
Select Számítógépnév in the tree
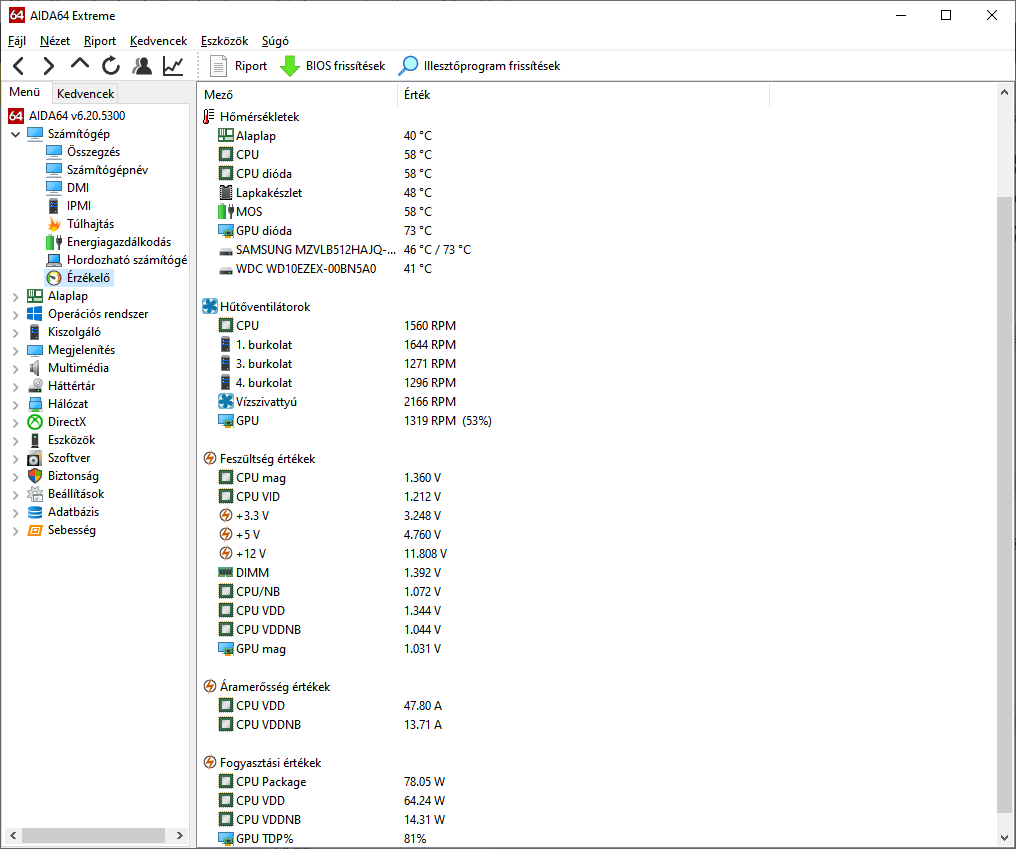[x=108, y=170]
